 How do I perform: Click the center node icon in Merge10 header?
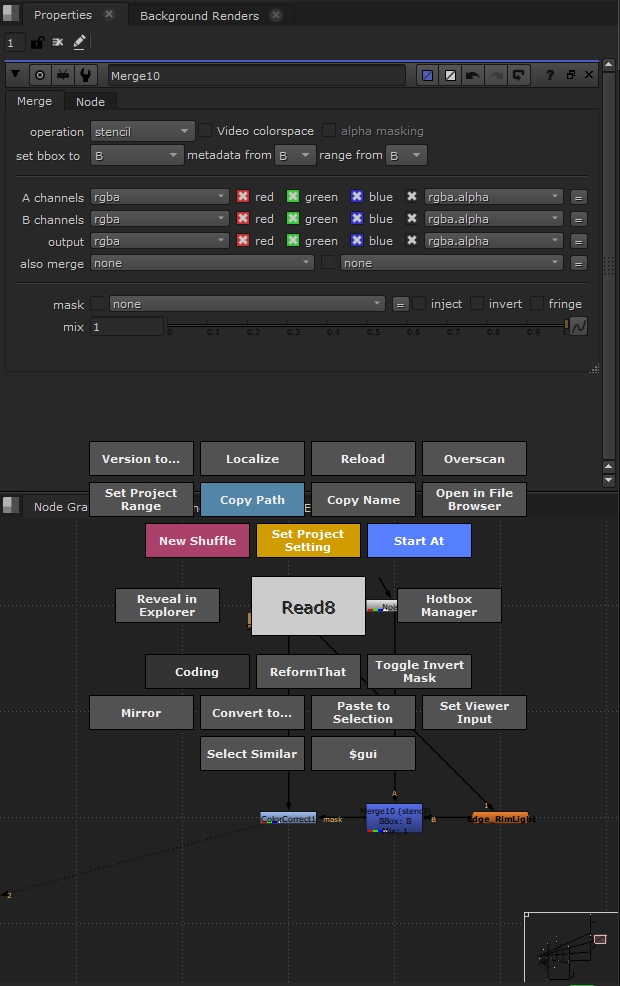point(40,75)
